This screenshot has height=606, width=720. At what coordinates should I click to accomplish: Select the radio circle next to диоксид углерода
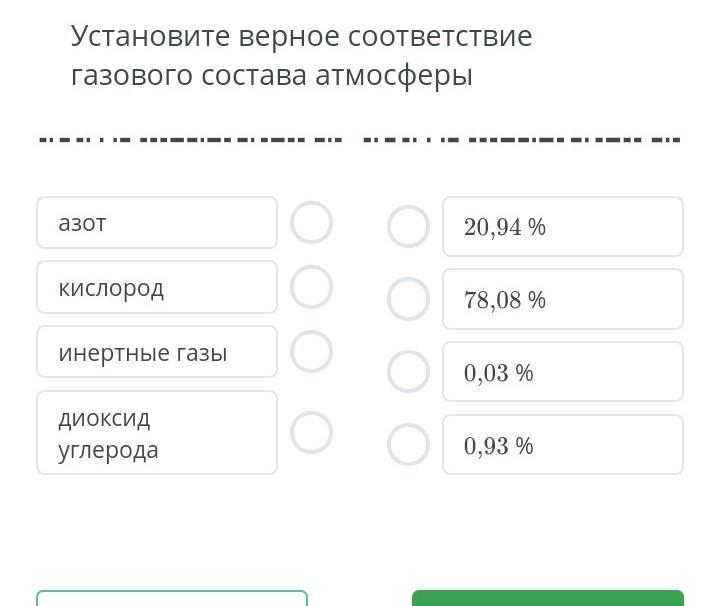(311, 432)
